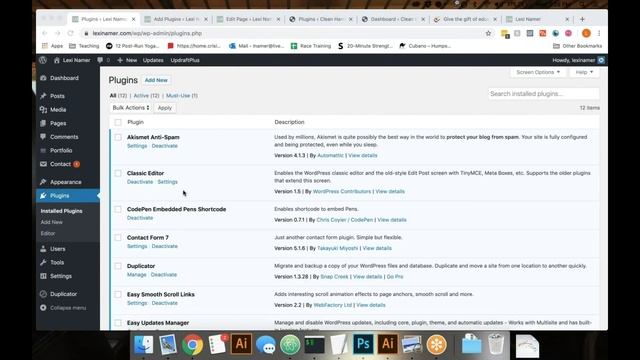Open the Bulk Actions dropdown
Screen dimensions: 640x360
click(131, 108)
